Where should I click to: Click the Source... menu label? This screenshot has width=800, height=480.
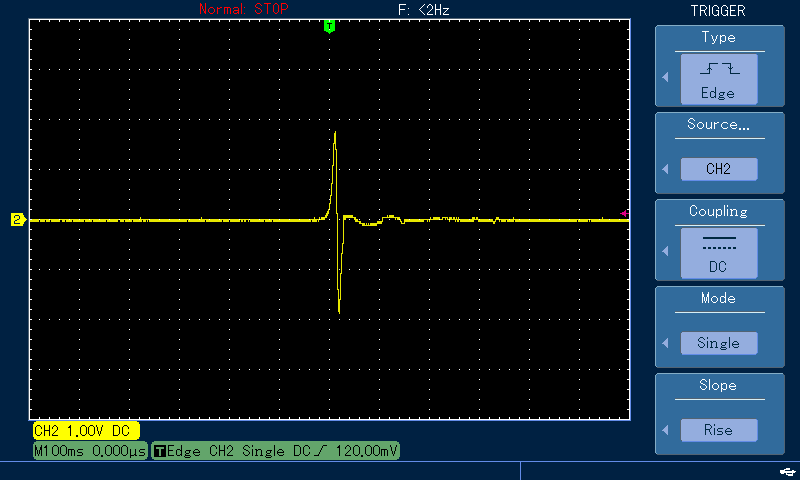[x=718, y=124]
